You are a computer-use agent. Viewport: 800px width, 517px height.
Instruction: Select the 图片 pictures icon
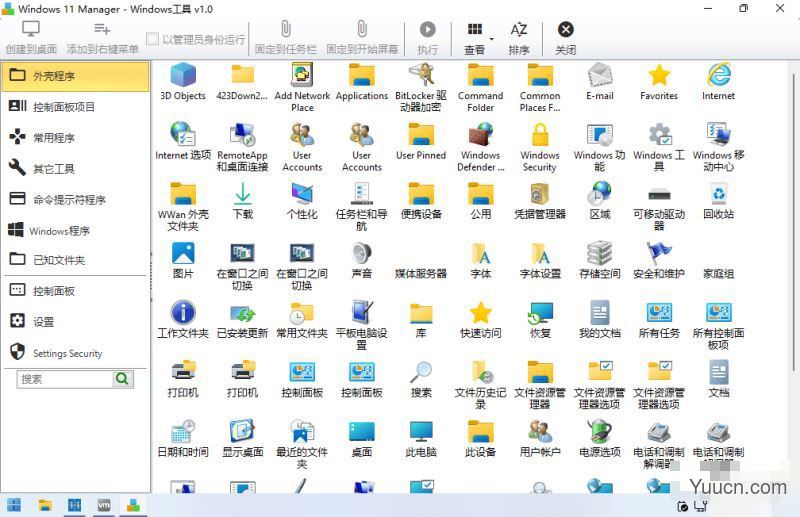click(x=183, y=260)
